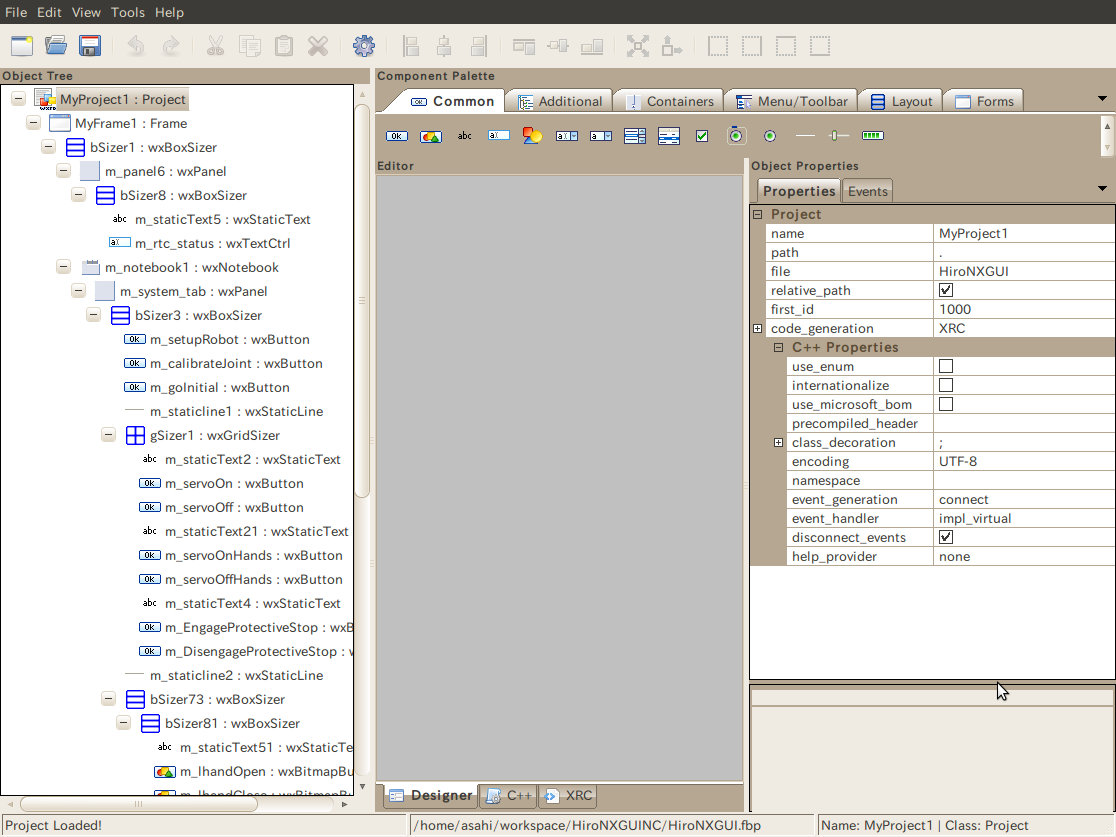The image size is (1116, 837).
Task: Click the namespace property value field
Action: pos(1024,481)
